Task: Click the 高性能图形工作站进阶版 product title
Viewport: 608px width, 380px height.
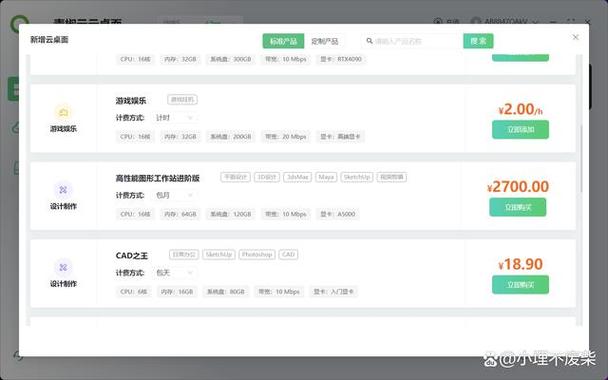Action: pyautogui.click(x=157, y=178)
